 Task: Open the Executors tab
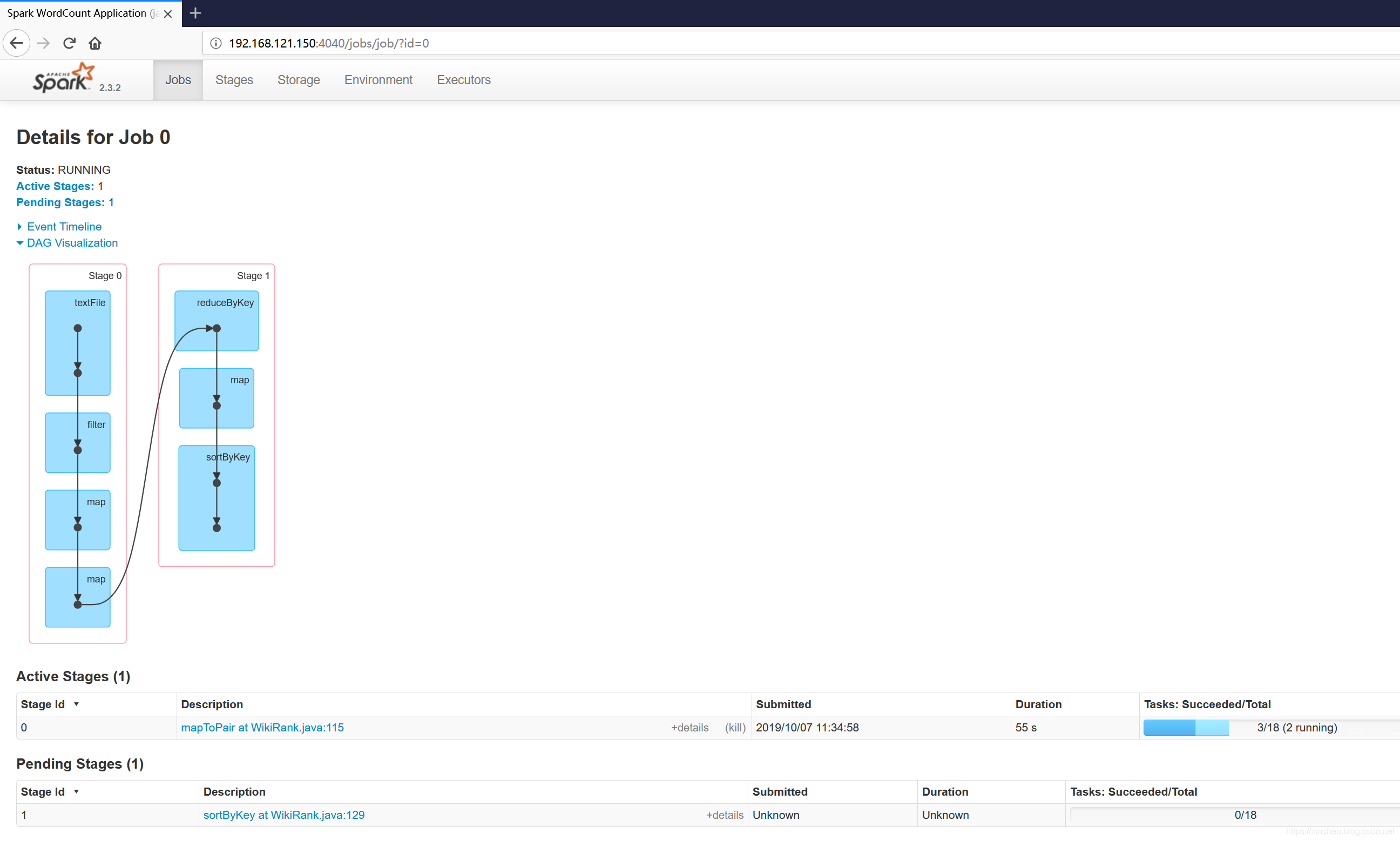coord(463,80)
